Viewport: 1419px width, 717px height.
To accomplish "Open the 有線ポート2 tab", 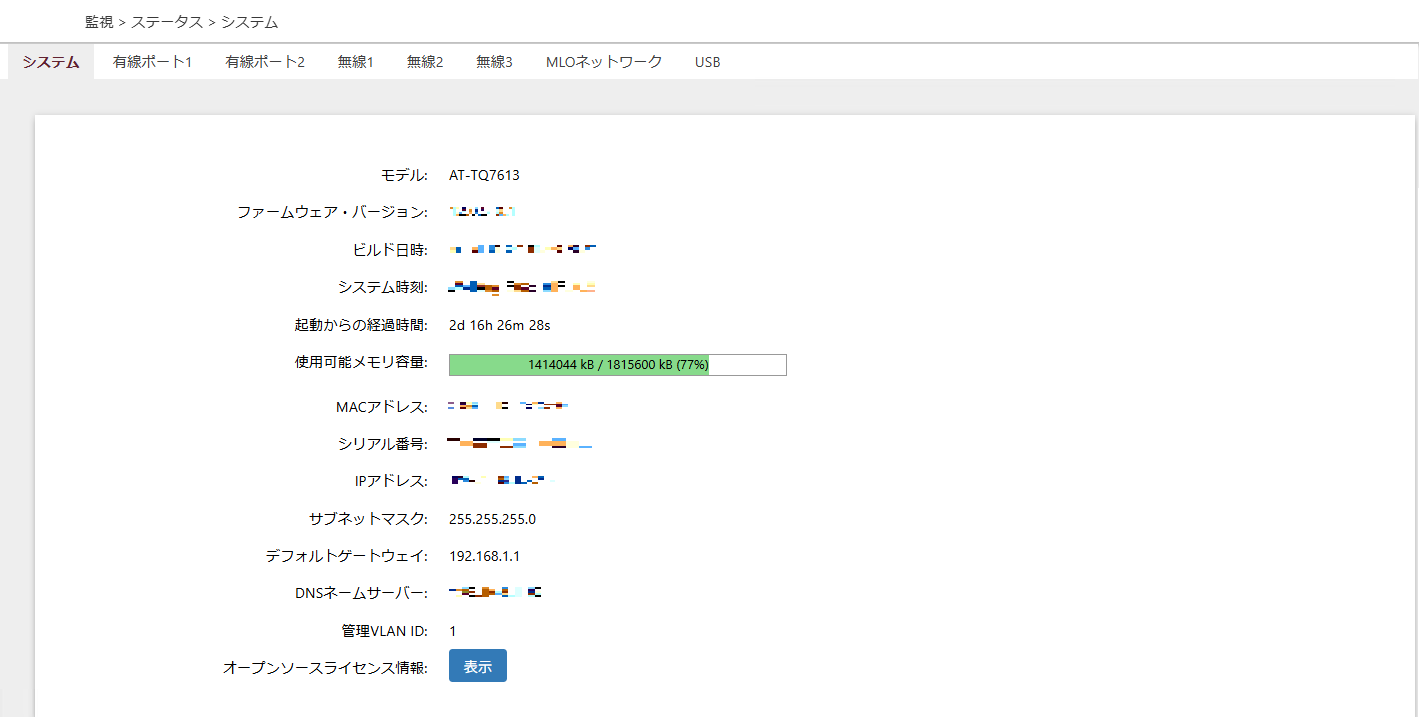I will 265,62.
